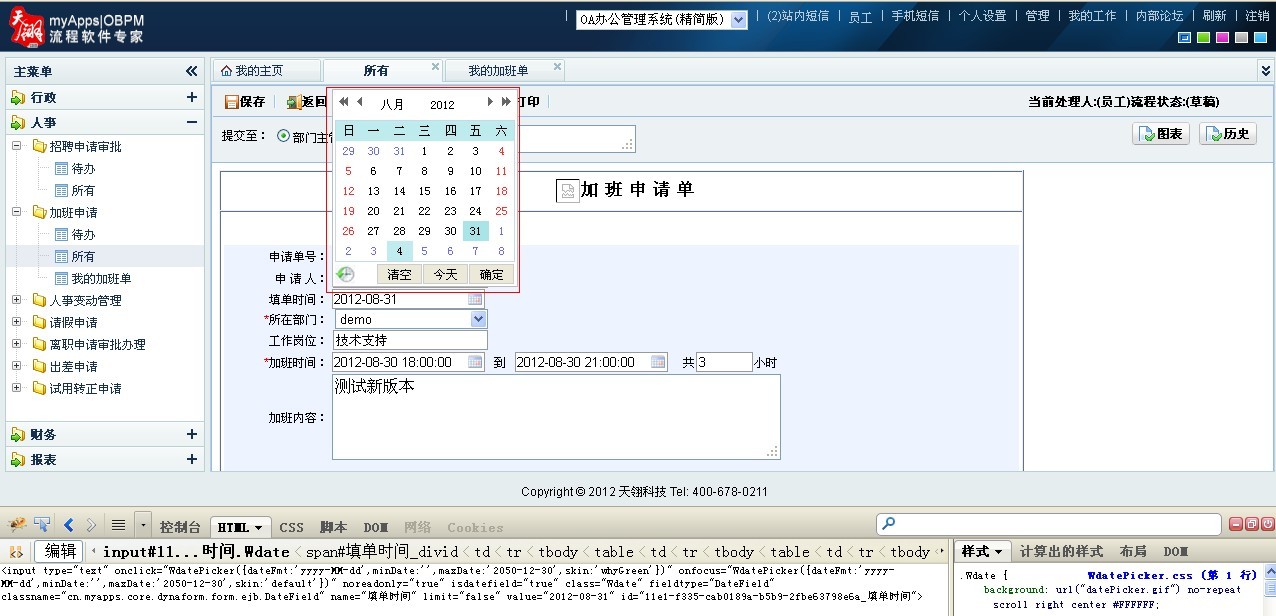Collapse the 招聘申请审批 tree node
Screen dimensions: 1276x616
pos(17,146)
